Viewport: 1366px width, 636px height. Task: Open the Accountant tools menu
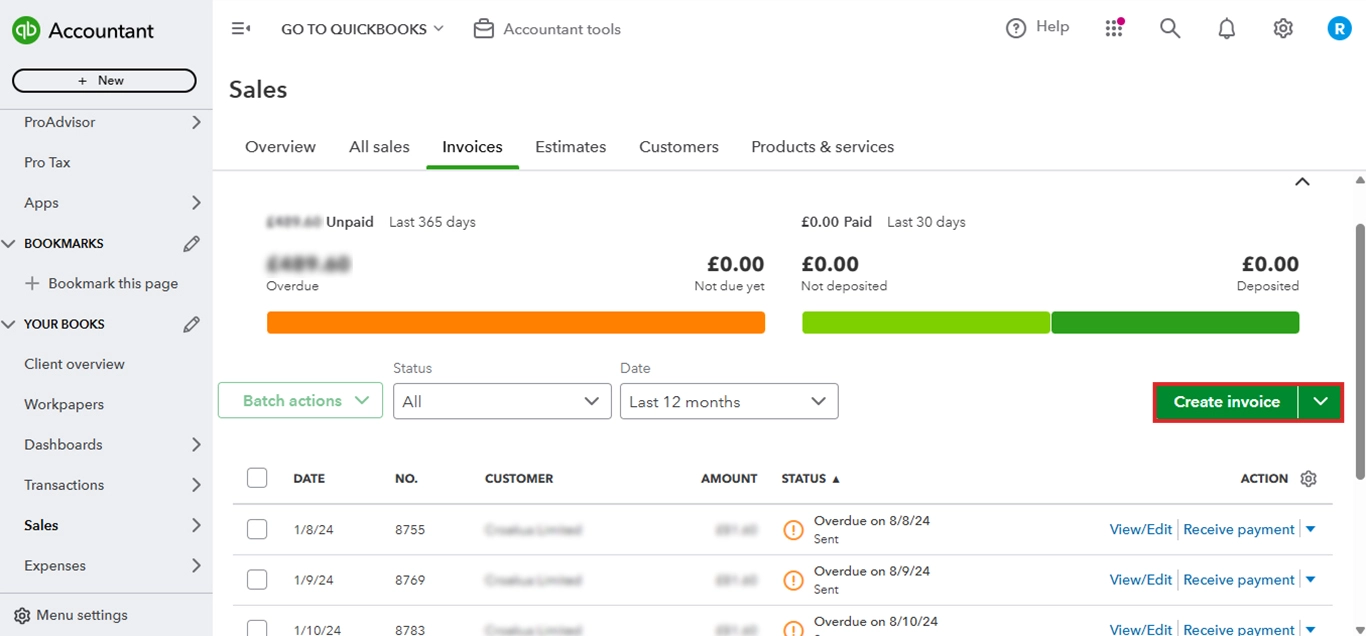(547, 28)
